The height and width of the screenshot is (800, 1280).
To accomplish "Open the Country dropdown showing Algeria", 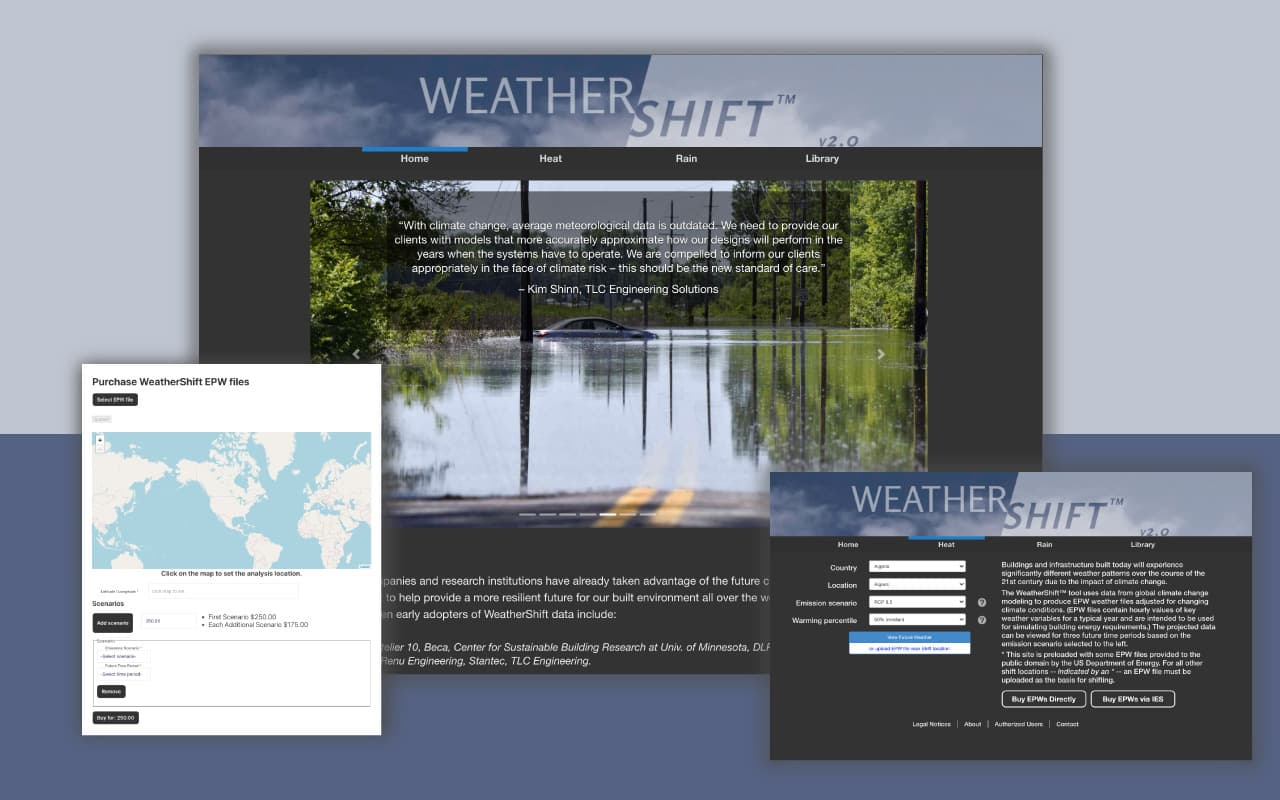I will coord(916,566).
